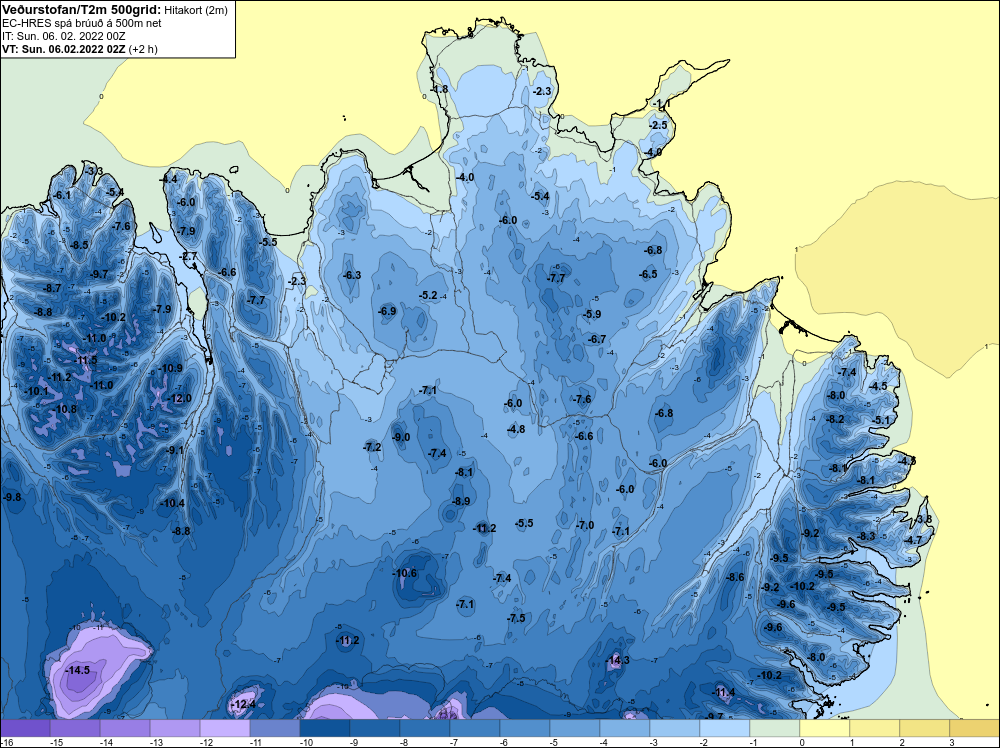1000x748 pixels.
Task: Click the 'Hitakort (2m)' header label
Action: pyautogui.click(x=195, y=10)
